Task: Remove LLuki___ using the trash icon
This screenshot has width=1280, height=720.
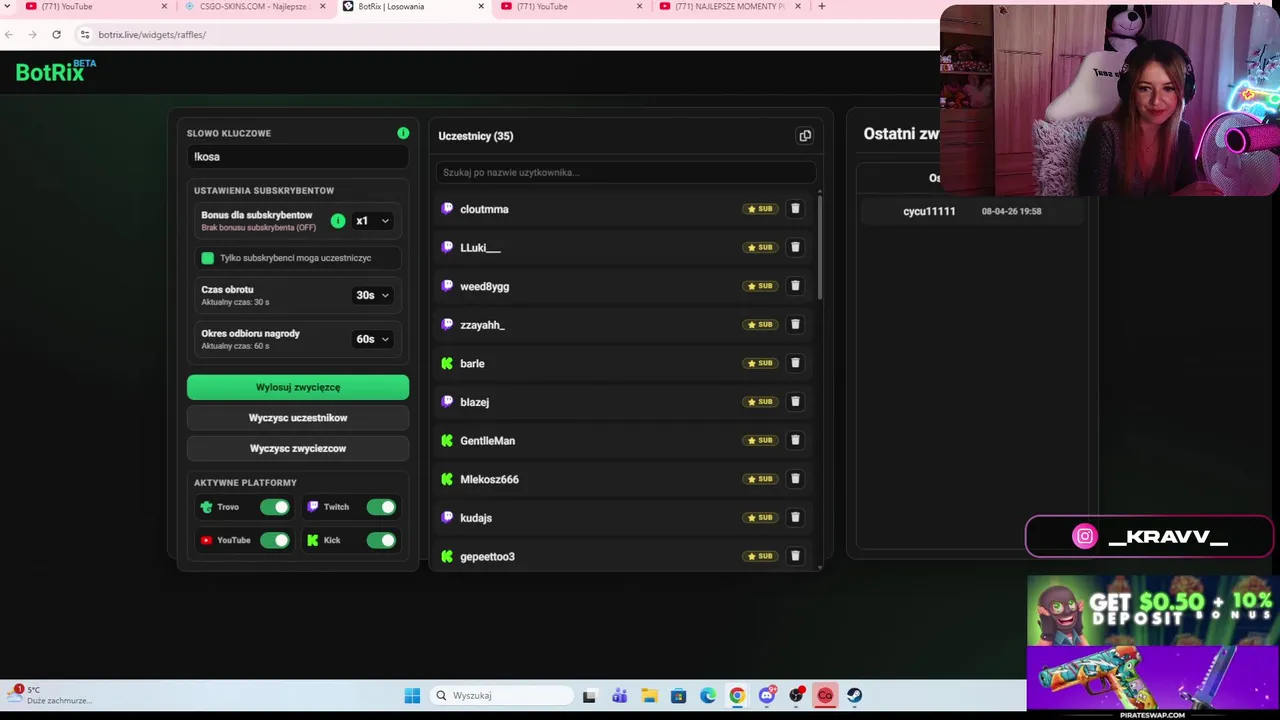Action: 795,247
